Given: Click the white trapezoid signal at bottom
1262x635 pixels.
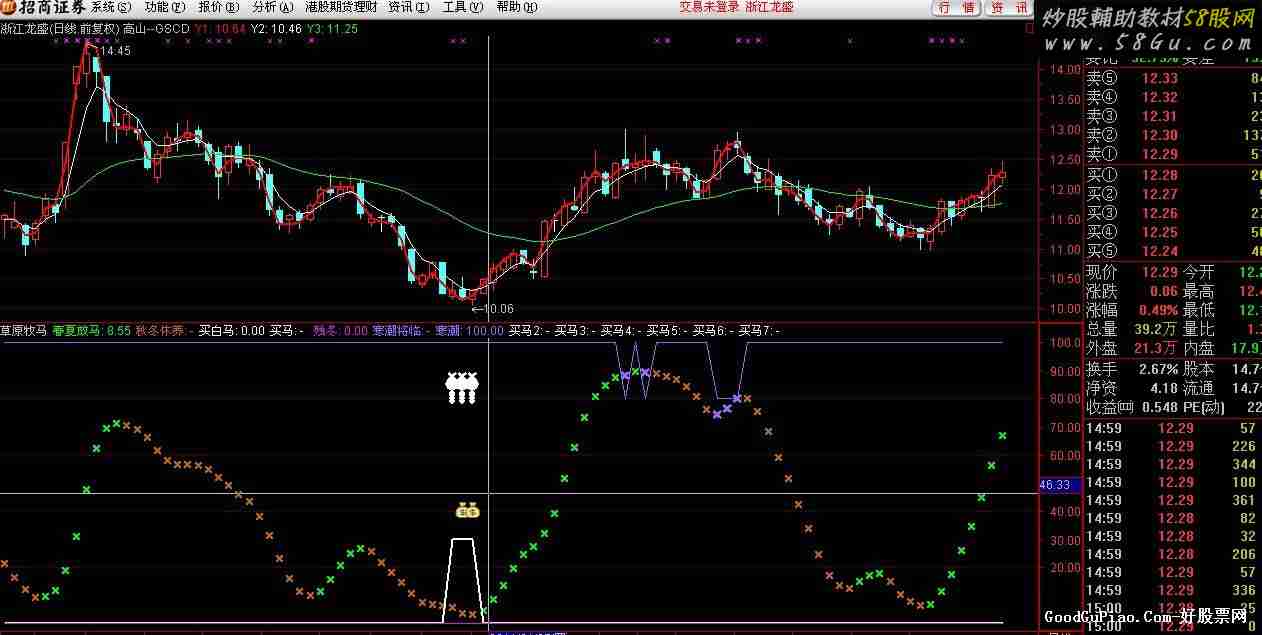Looking at the screenshot, I should tap(462, 578).
